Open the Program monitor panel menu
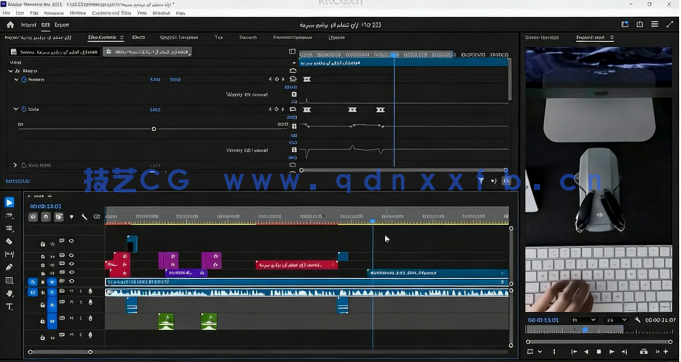Image resolution: width=681 pixels, height=362 pixels. (x=612, y=37)
